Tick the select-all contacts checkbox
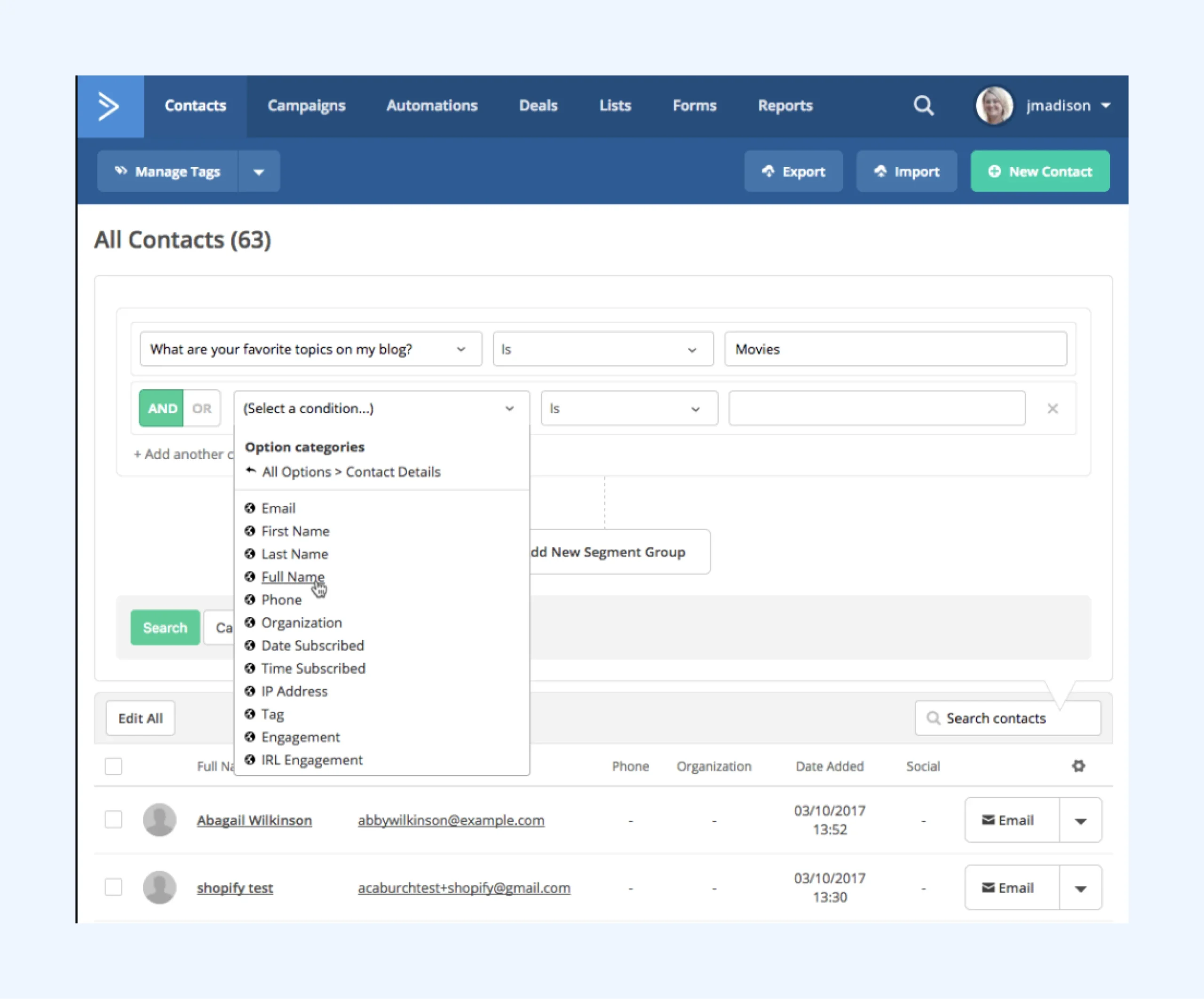The image size is (1204, 999). pos(113,766)
